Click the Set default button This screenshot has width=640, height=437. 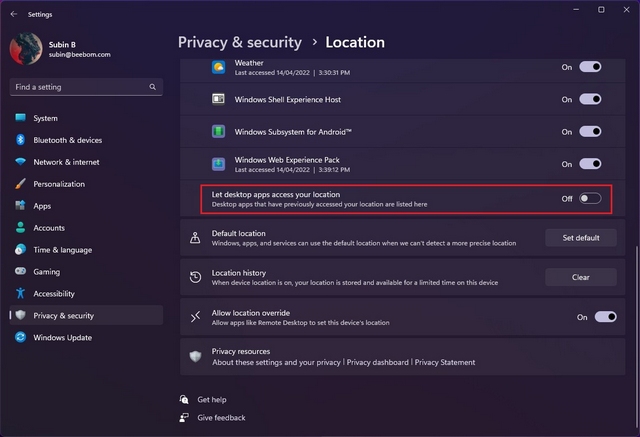pos(581,238)
